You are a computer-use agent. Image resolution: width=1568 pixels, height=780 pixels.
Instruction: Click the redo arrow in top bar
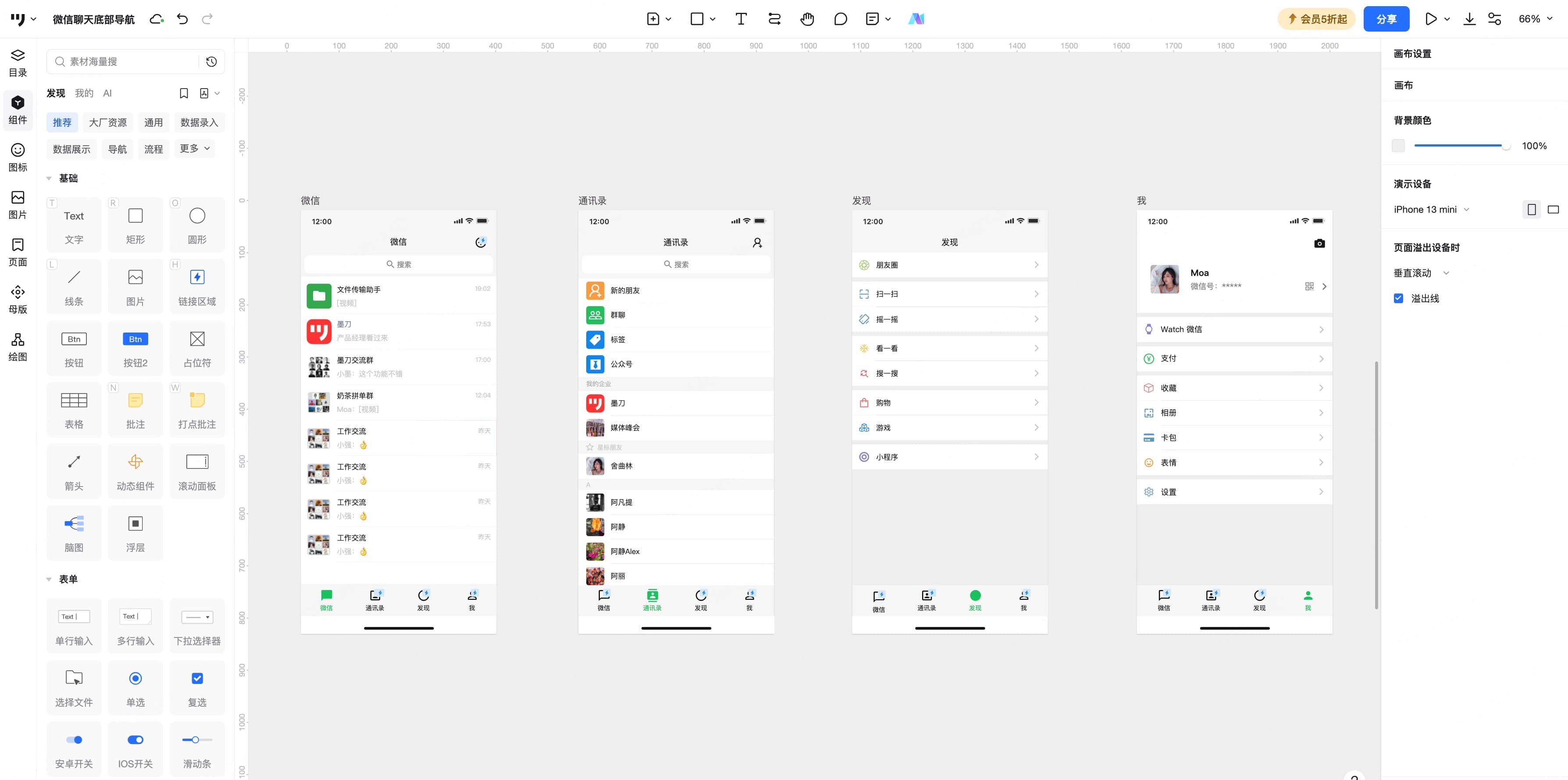[207, 19]
